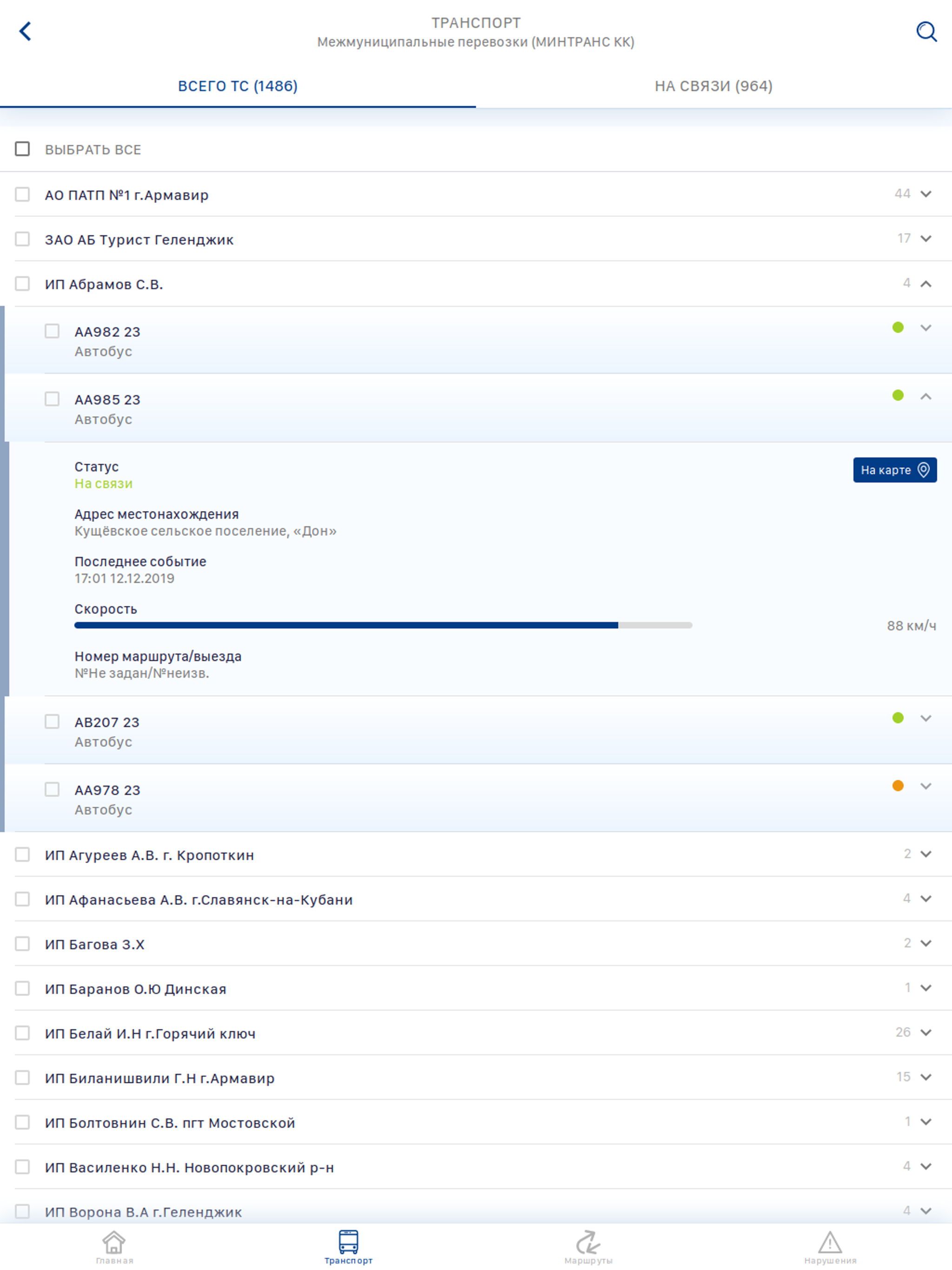Expand ИП Болтовнин С.В. group chevron

click(926, 1122)
